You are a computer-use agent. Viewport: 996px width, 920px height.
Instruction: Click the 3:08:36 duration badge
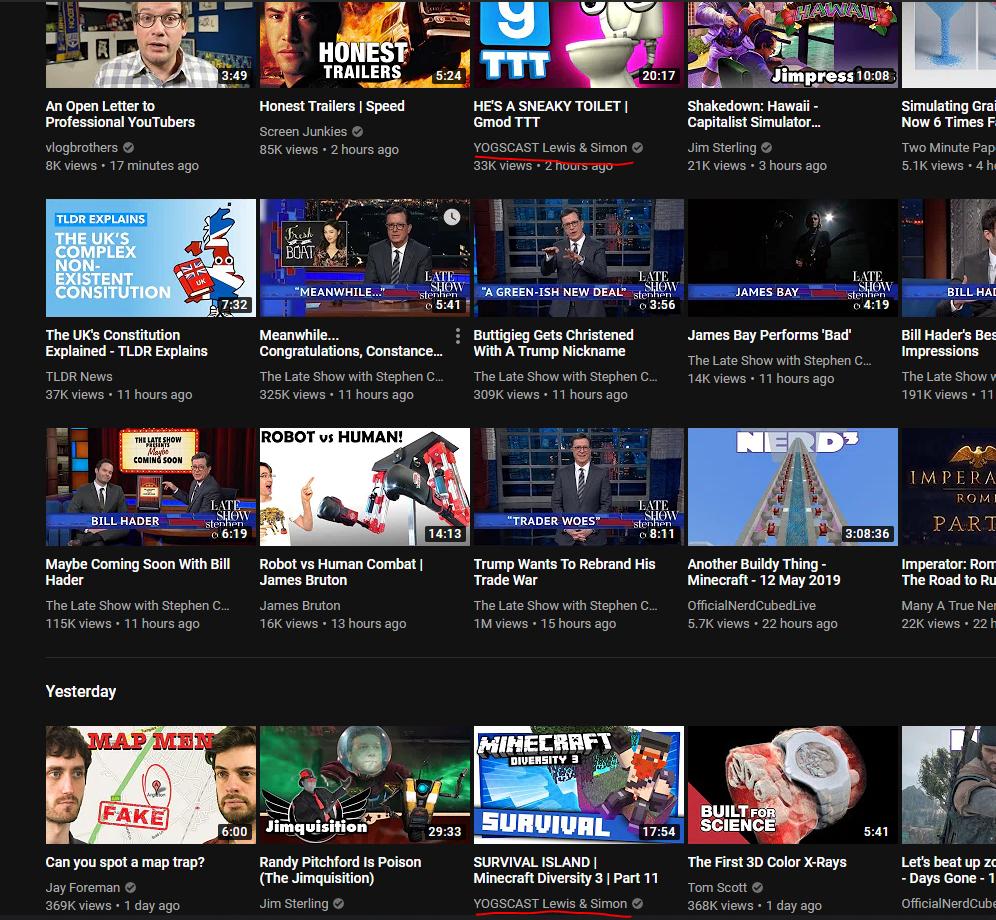pyautogui.click(x=867, y=534)
